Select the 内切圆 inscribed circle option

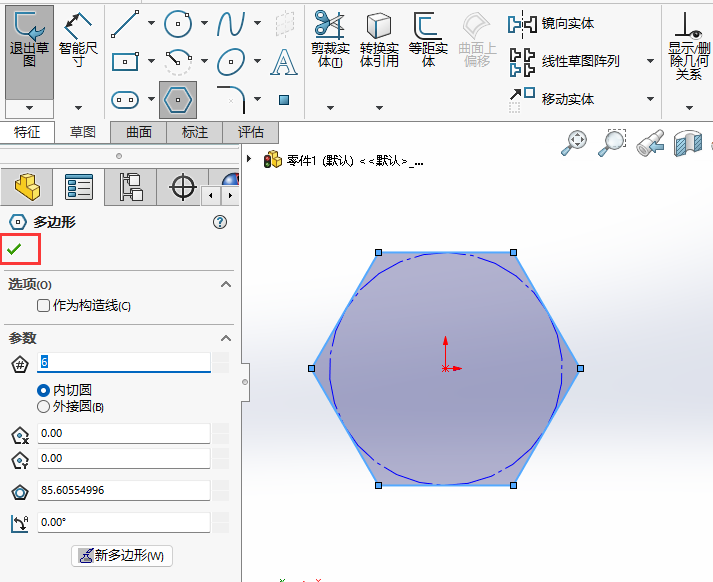coord(43,390)
